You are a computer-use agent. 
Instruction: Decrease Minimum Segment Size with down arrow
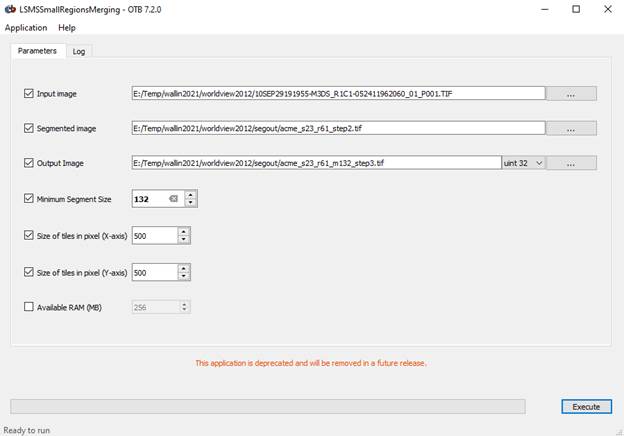point(191,202)
